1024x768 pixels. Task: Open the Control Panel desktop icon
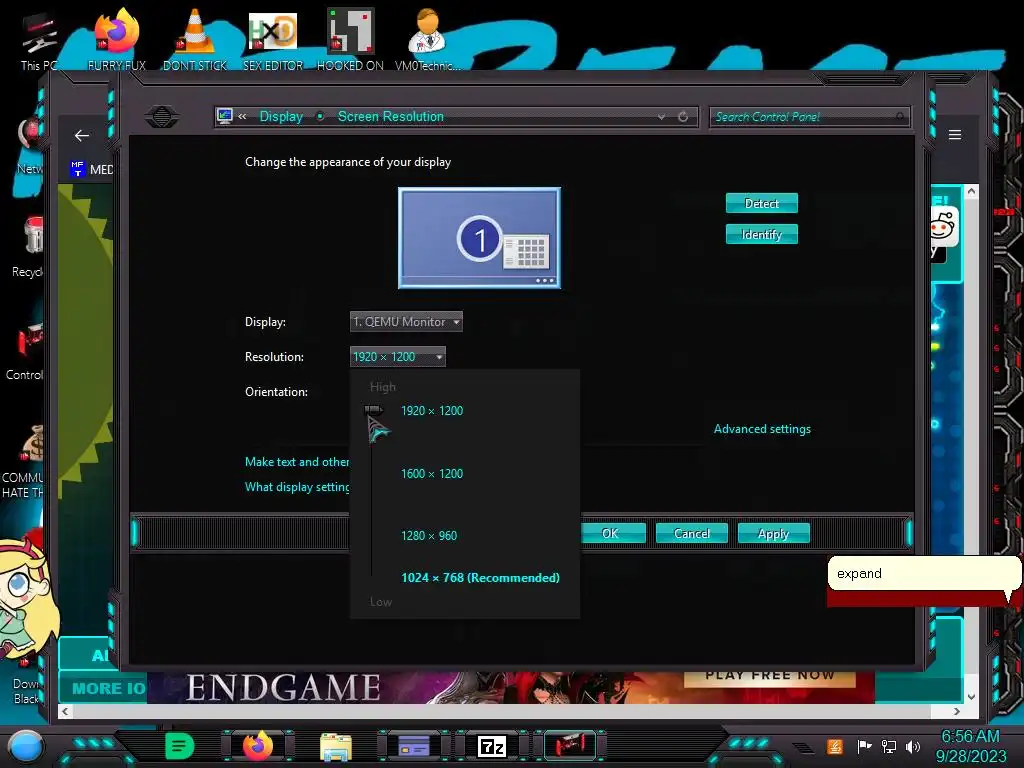(25, 351)
